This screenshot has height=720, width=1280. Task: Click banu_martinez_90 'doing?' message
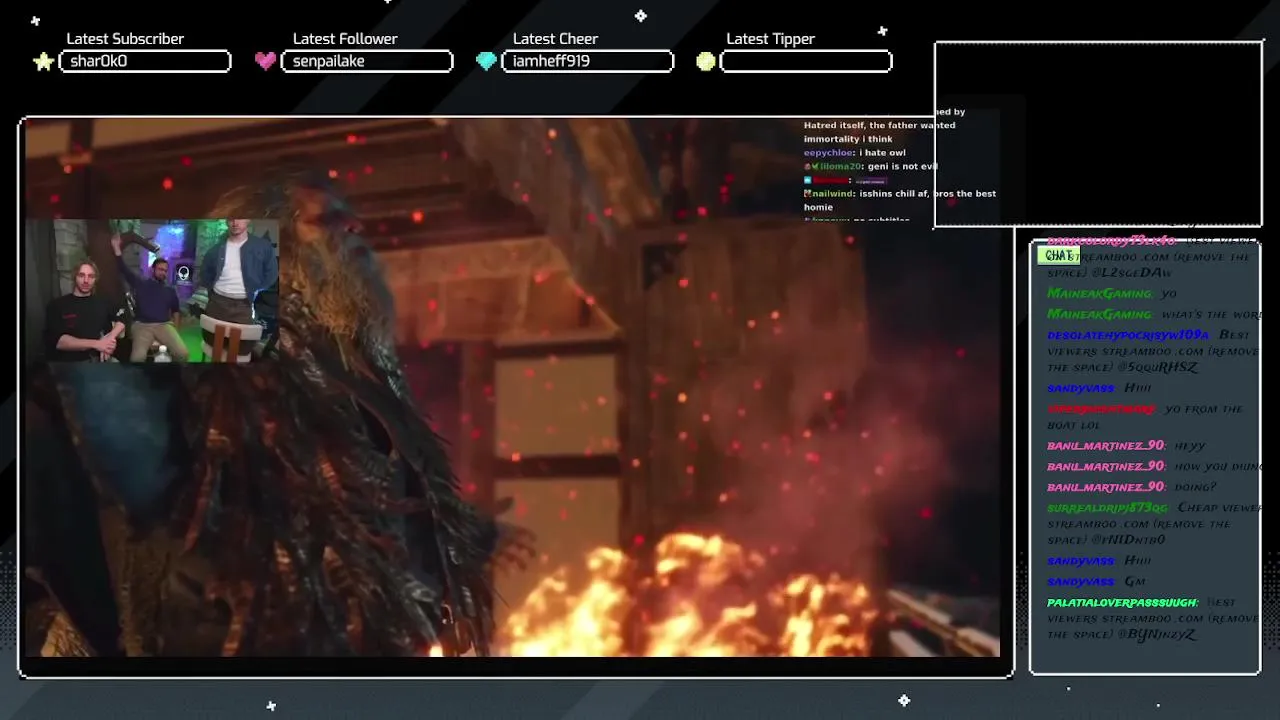(x=1131, y=487)
